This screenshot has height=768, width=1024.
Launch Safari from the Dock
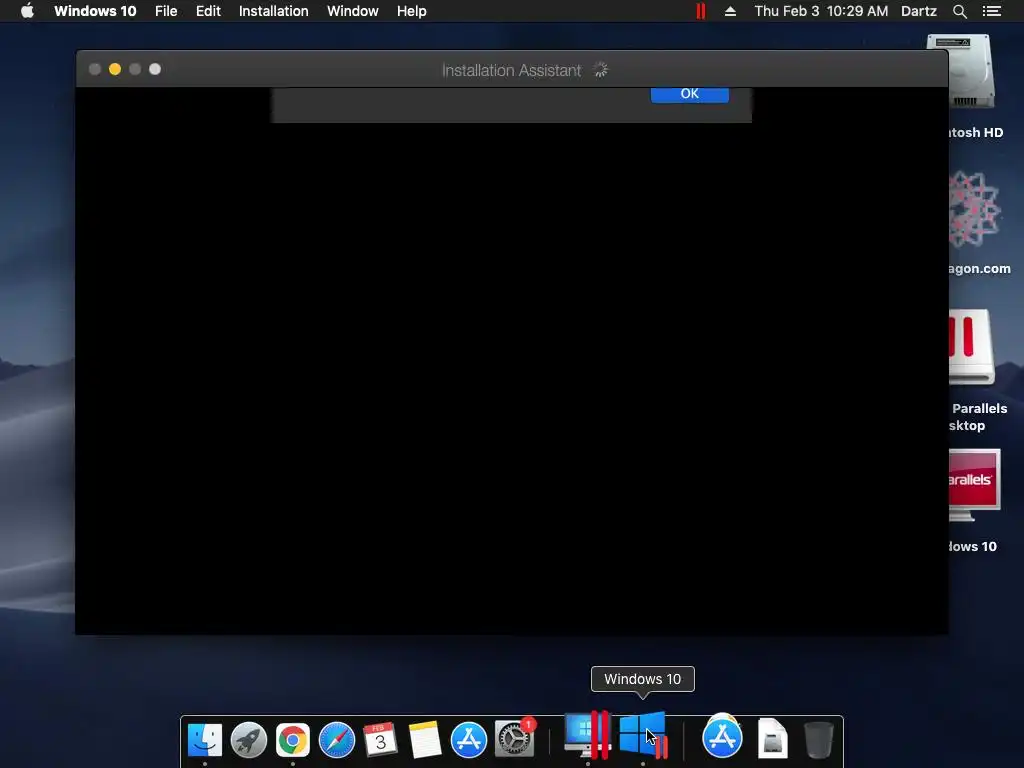(x=336, y=740)
